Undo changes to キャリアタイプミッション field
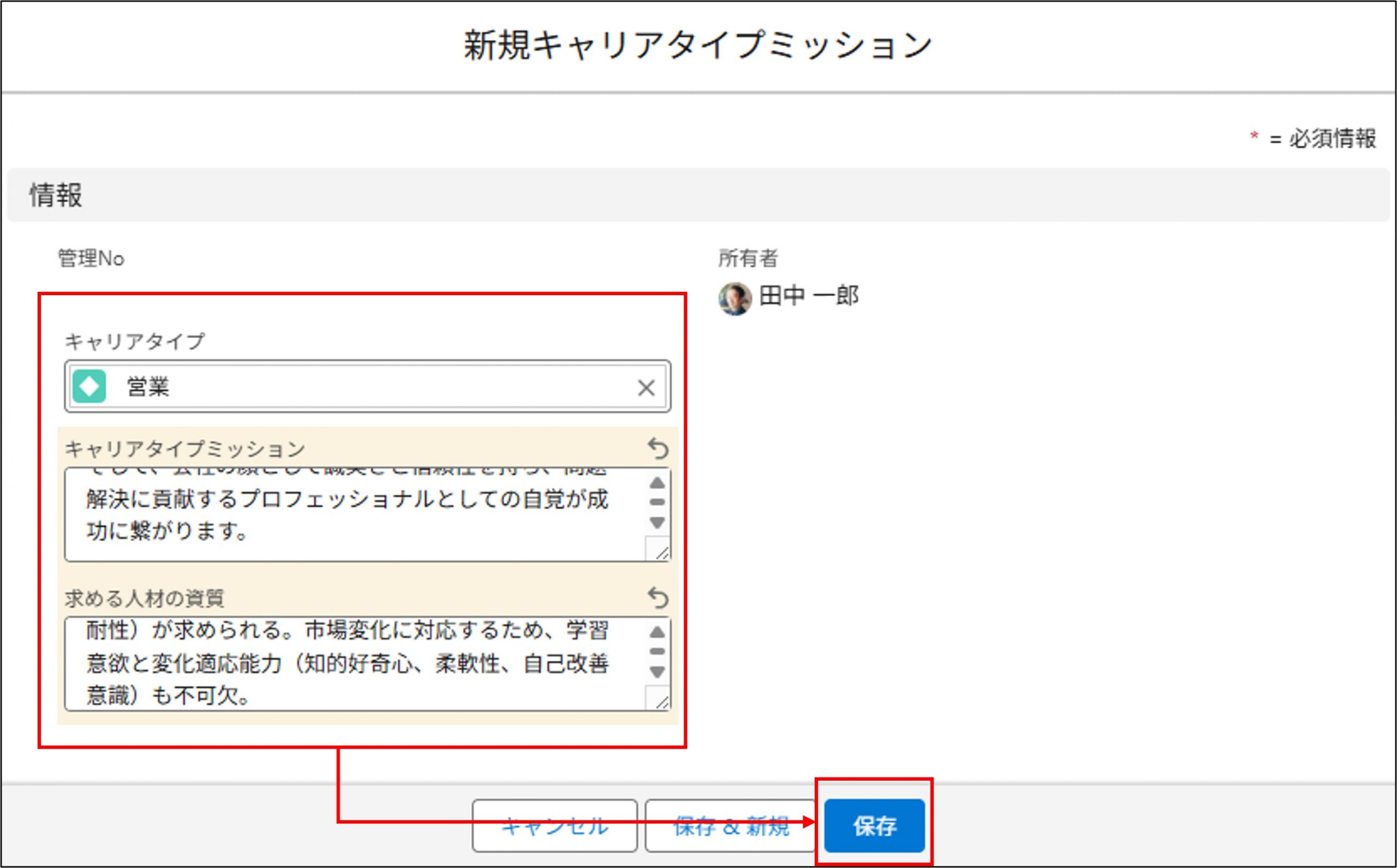This screenshot has height=868, width=1397. coord(658,448)
